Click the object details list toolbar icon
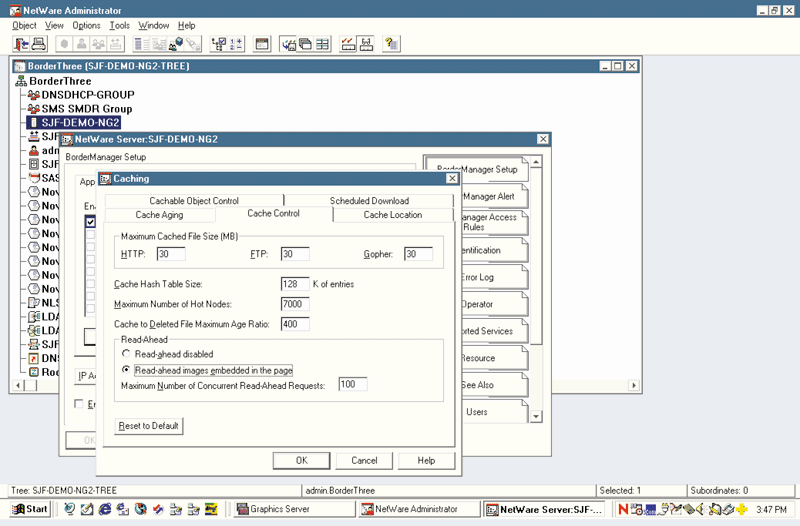This screenshot has height=526, width=800. coord(141,44)
